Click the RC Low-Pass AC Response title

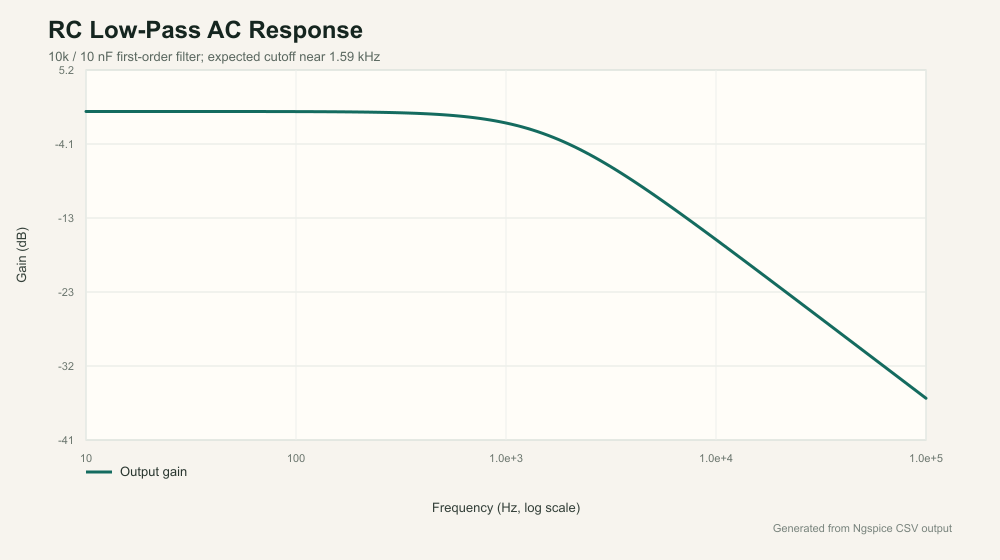point(205,30)
